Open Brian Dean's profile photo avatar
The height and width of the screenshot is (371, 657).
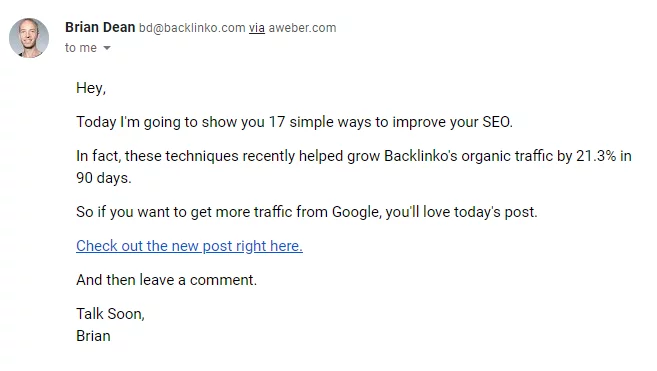pos(29,38)
